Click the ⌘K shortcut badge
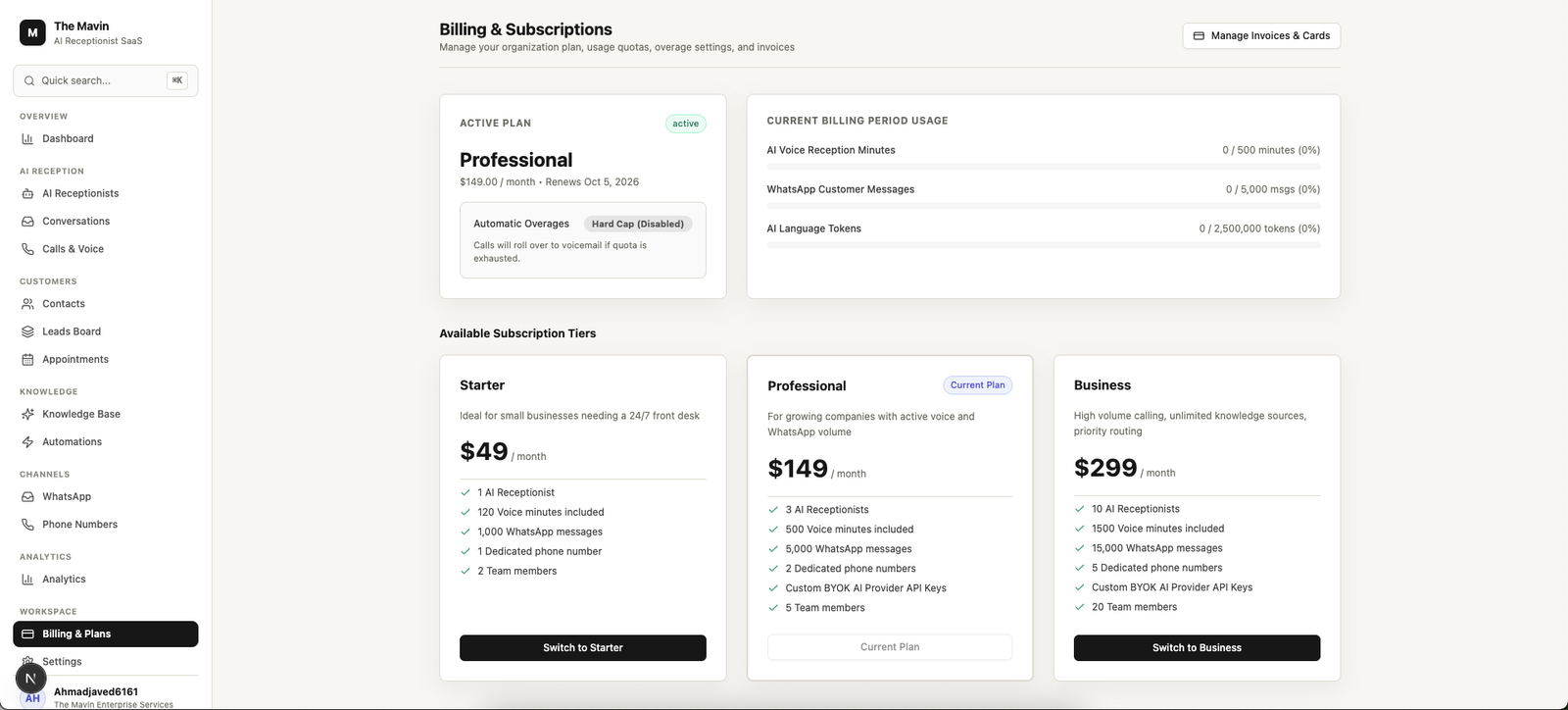The width and height of the screenshot is (1568, 710). point(177,80)
